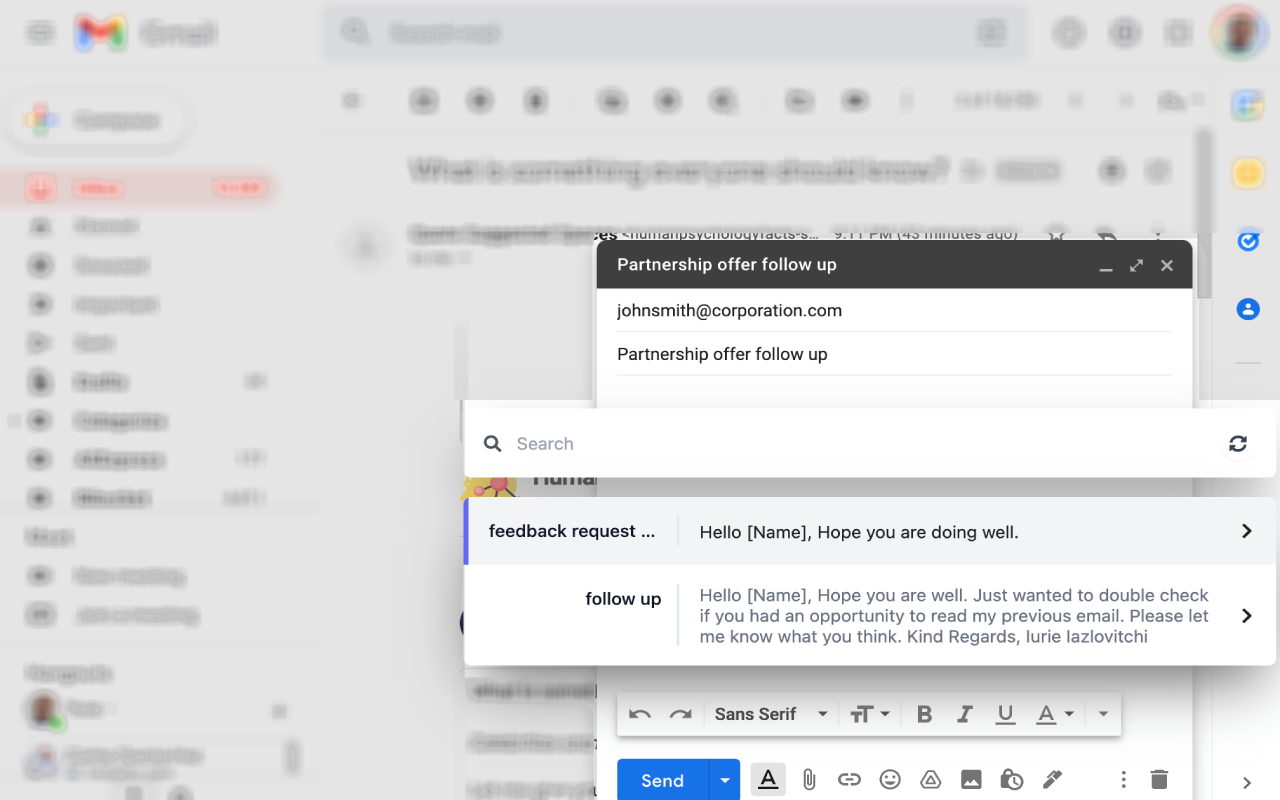Insert a link using the chain icon
This screenshot has height=800, width=1280.
pos(849,780)
